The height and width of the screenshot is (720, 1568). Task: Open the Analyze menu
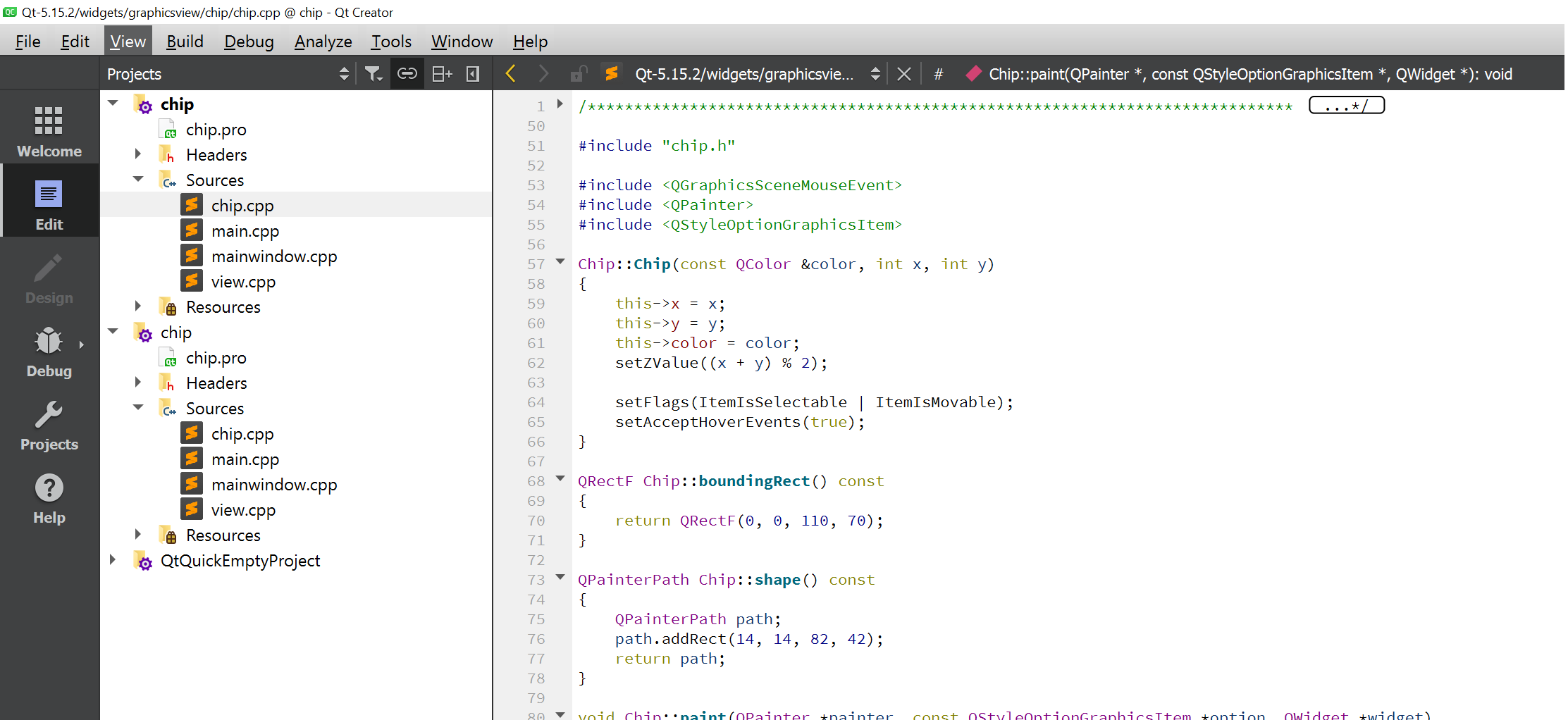[x=323, y=42]
